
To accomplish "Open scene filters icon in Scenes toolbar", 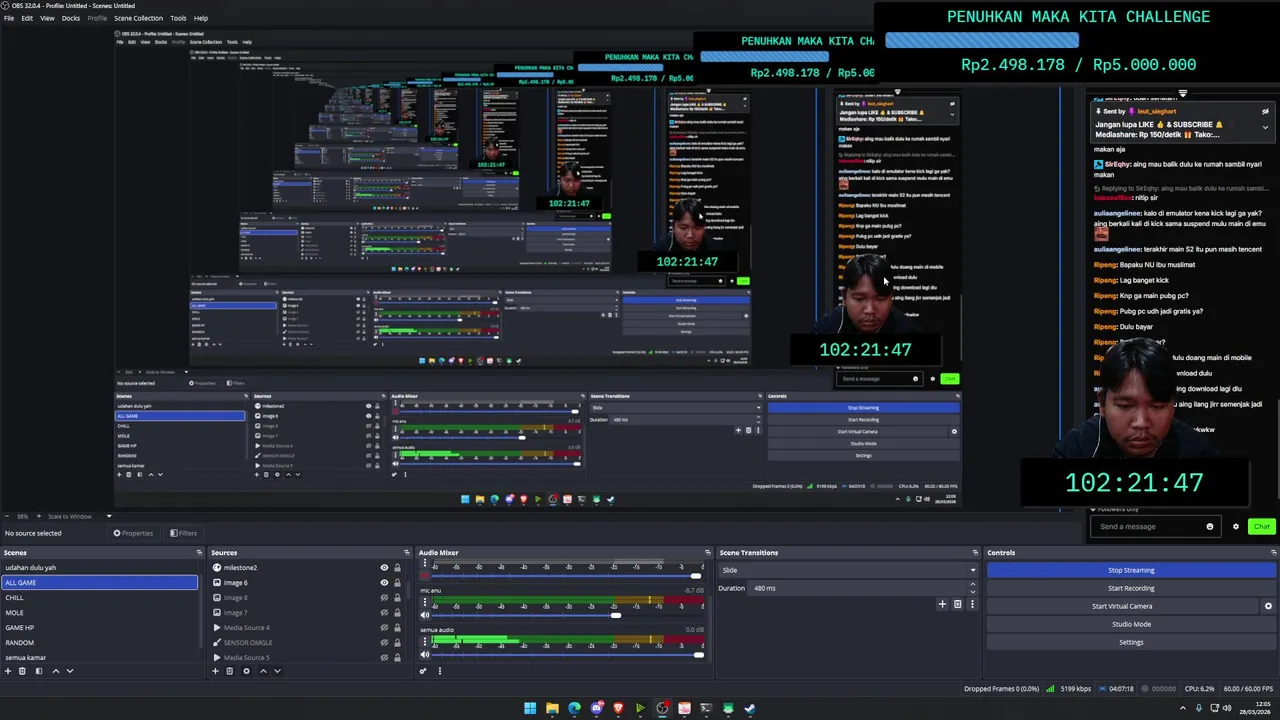I will coord(39,671).
